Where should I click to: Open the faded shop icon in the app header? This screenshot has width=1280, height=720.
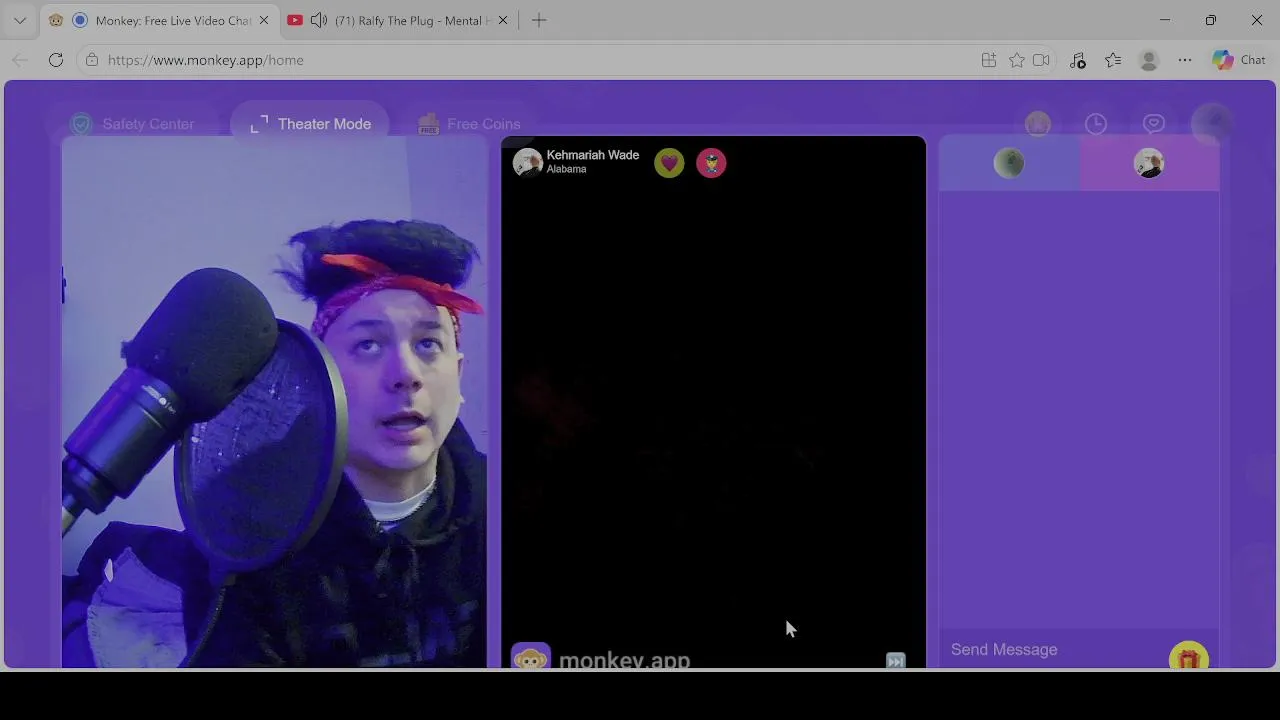1037,124
